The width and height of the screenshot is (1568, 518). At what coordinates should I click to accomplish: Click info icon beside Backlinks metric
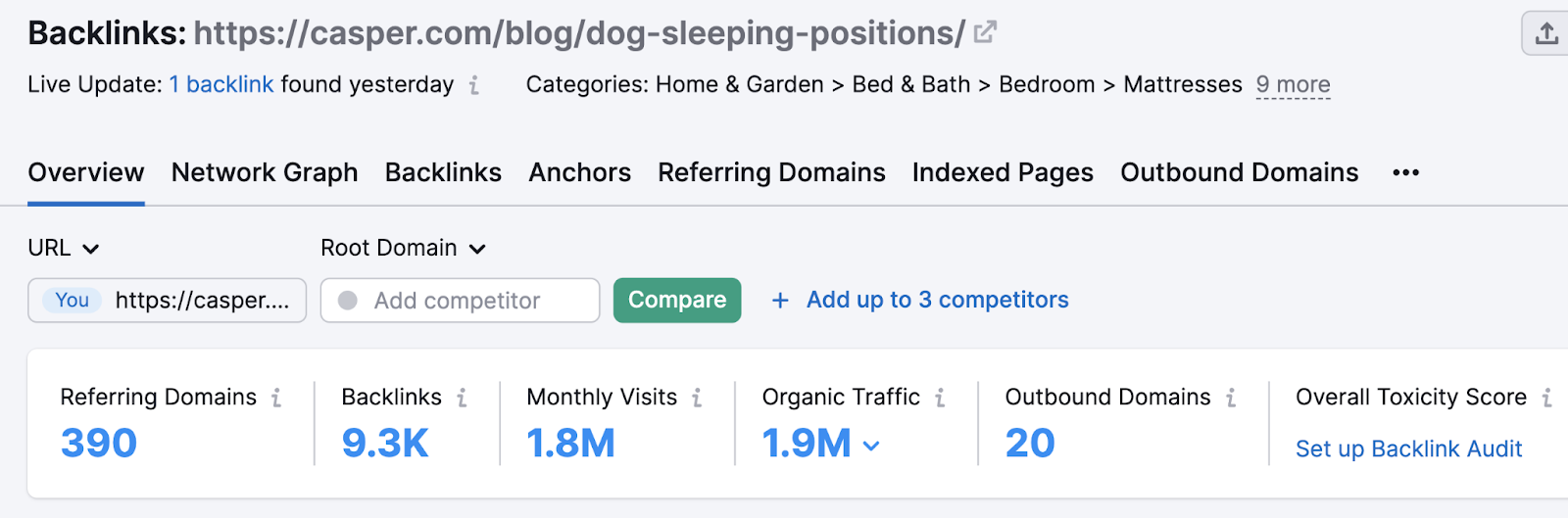pyautogui.click(x=462, y=398)
